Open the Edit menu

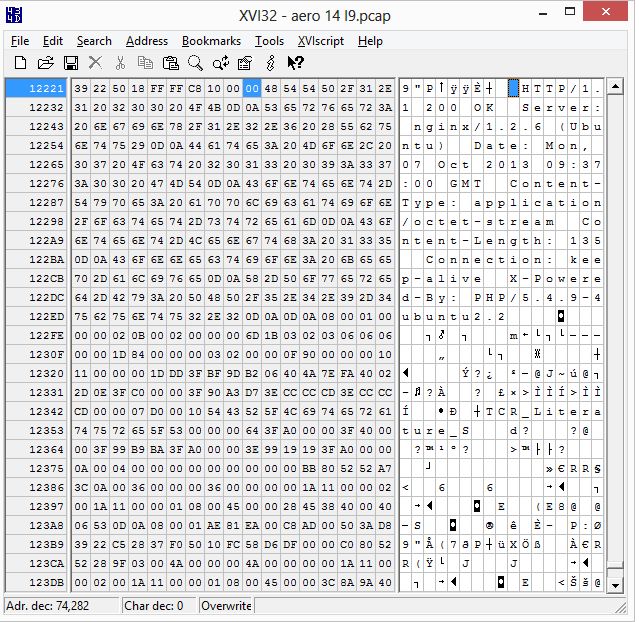(53, 41)
